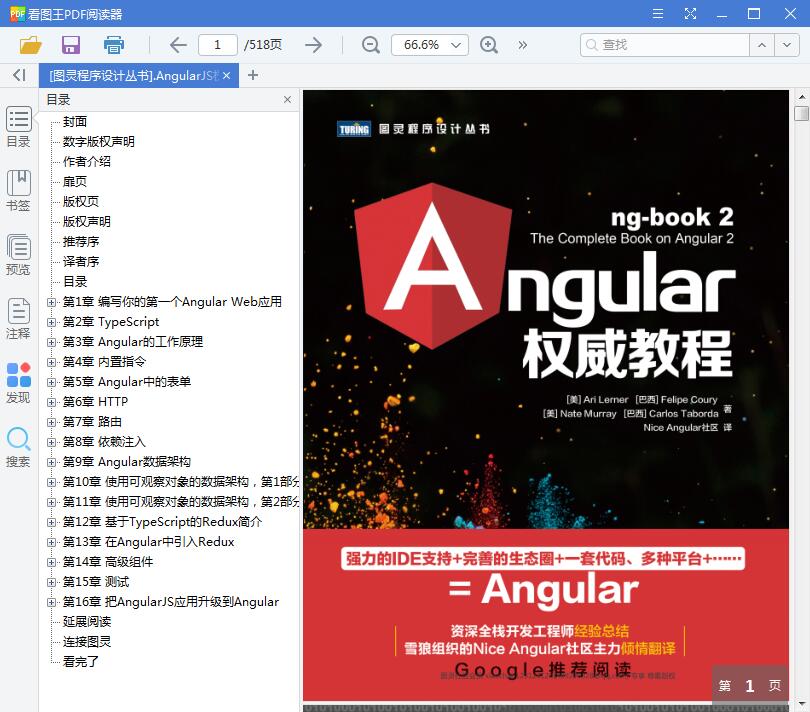Click the page number input field

217,45
